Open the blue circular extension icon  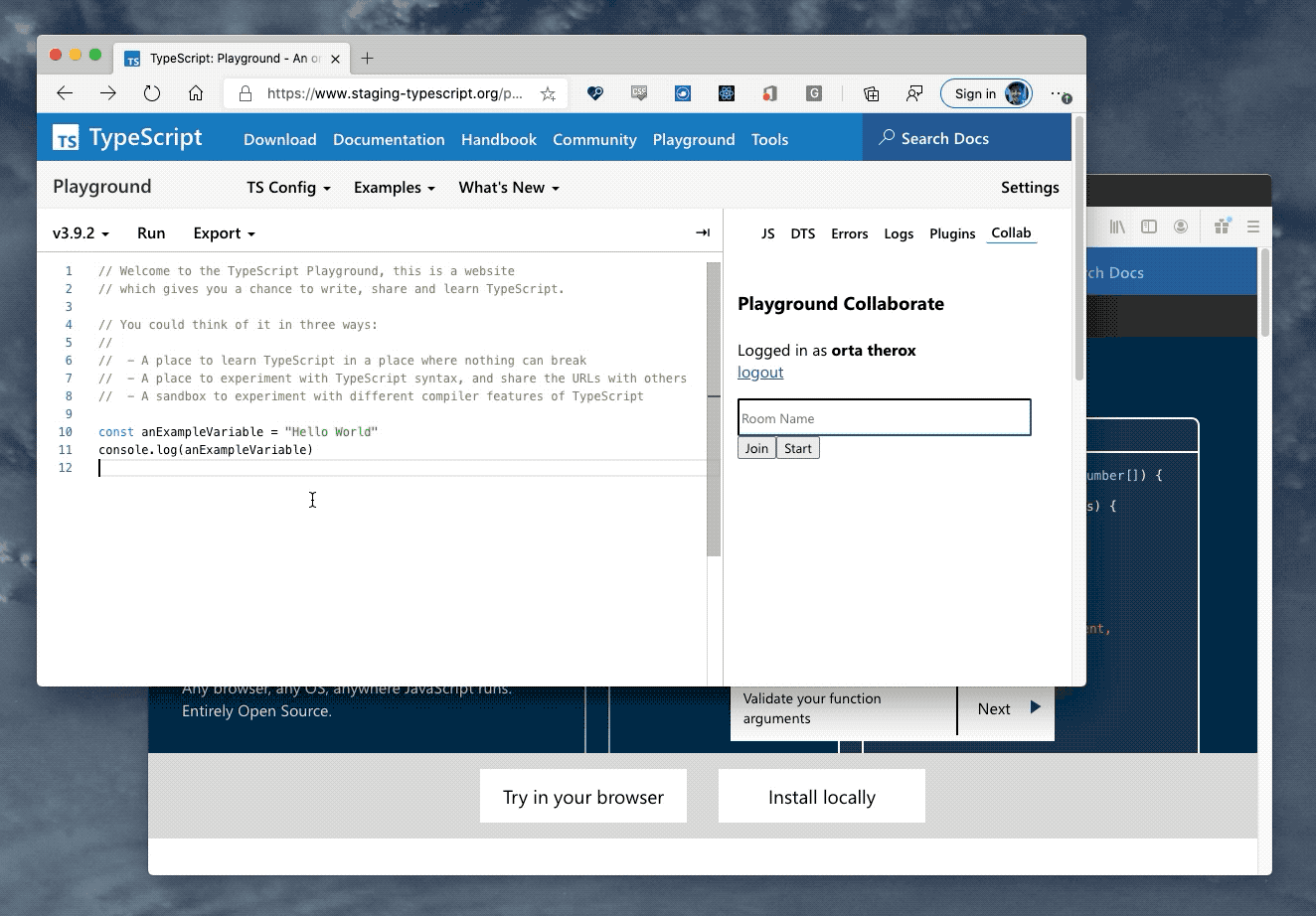point(683,93)
